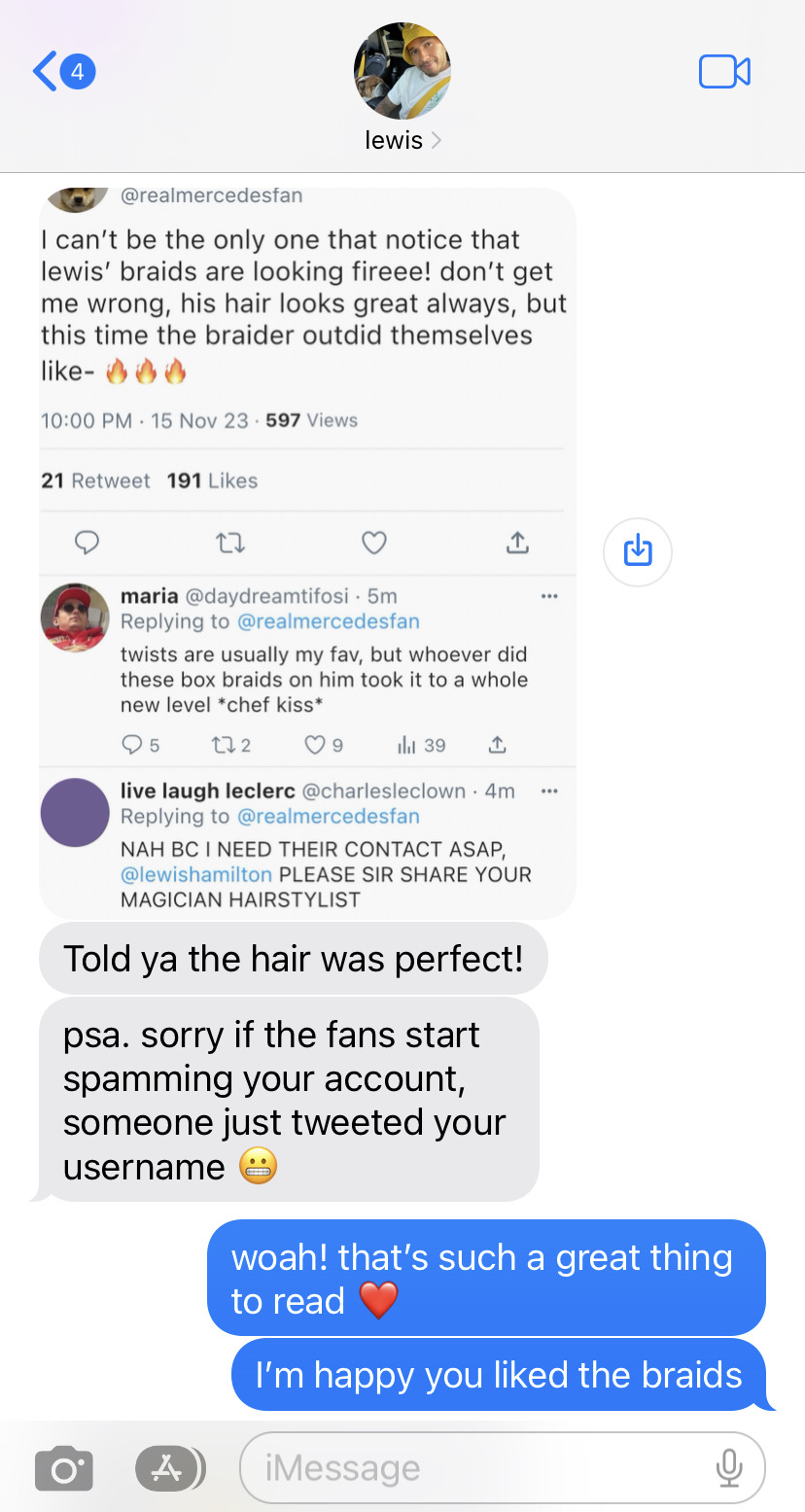The height and width of the screenshot is (1512, 805).
Task: Open the camera from message bar
Action: [x=64, y=1468]
